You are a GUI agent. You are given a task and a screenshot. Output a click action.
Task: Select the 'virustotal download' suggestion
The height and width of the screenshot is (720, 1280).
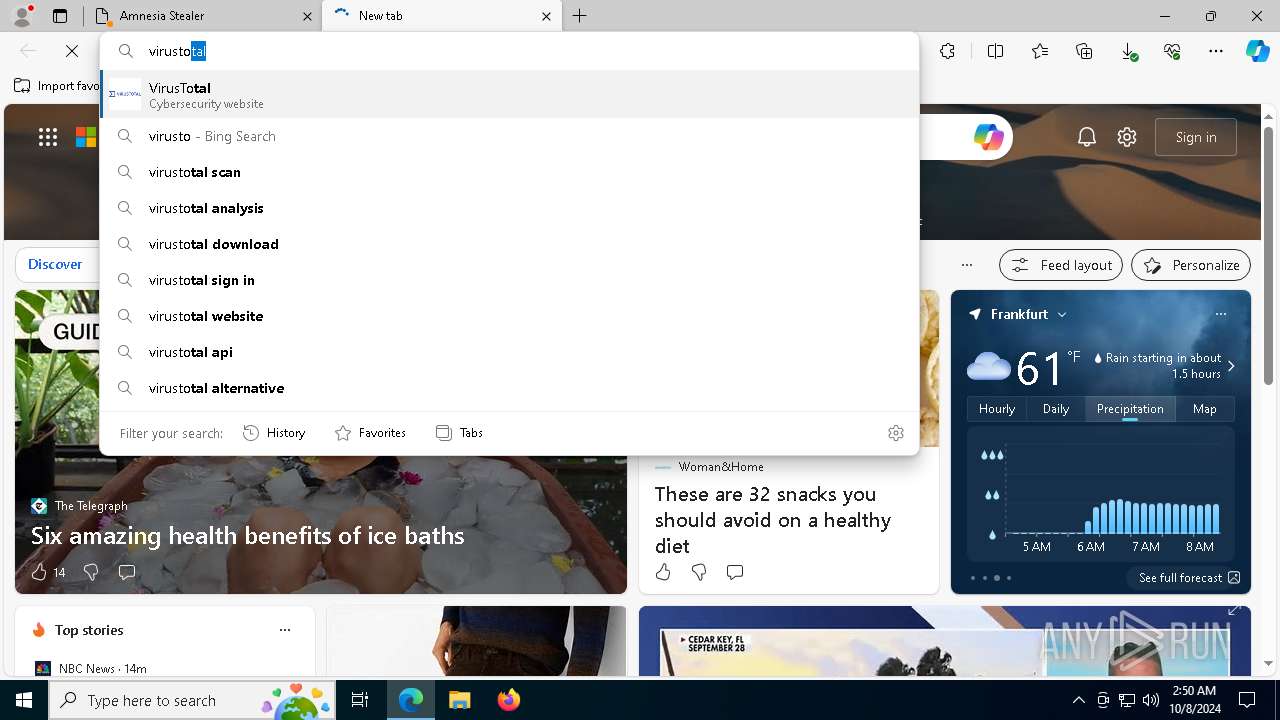point(509,244)
